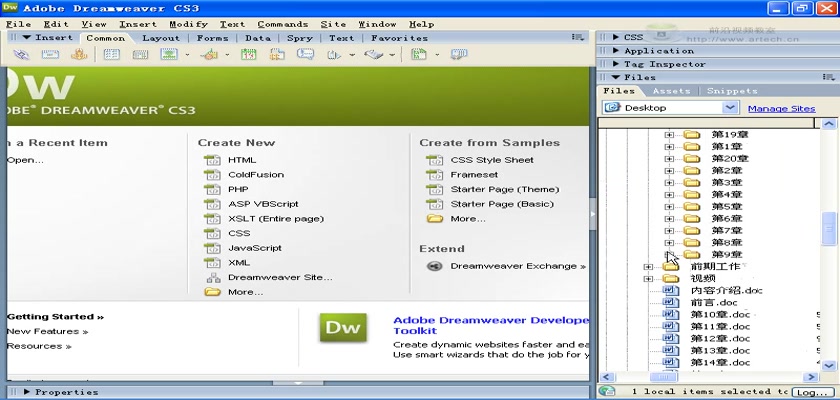This screenshot has height=400, width=840.
Task: Click the green Dw Developer Toolkit logo
Action: [343, 328]
